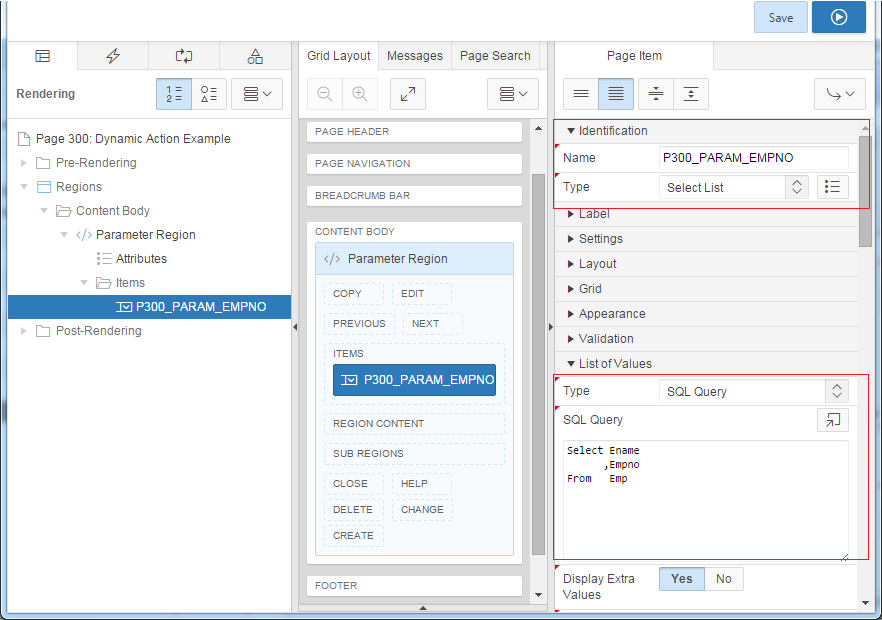The image size is (882, 620).
Task: Expand the Validation property group
Action: 570,339
